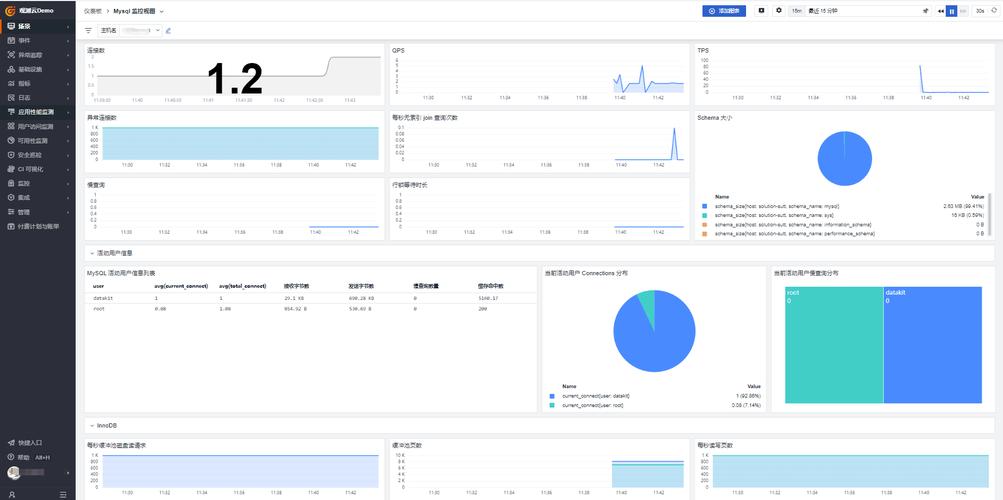
Task: Click the refresh icon next to 30s
Action: click(x=994, y=11)
